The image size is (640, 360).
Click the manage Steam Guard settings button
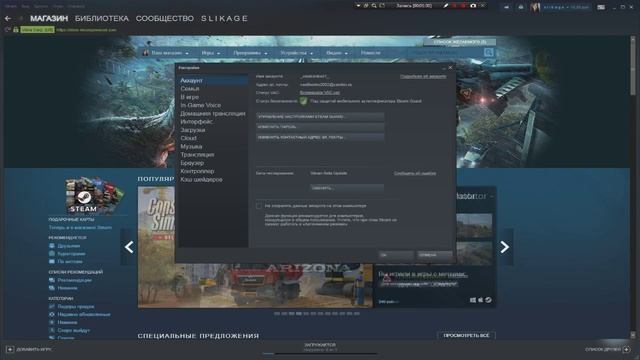320,116
